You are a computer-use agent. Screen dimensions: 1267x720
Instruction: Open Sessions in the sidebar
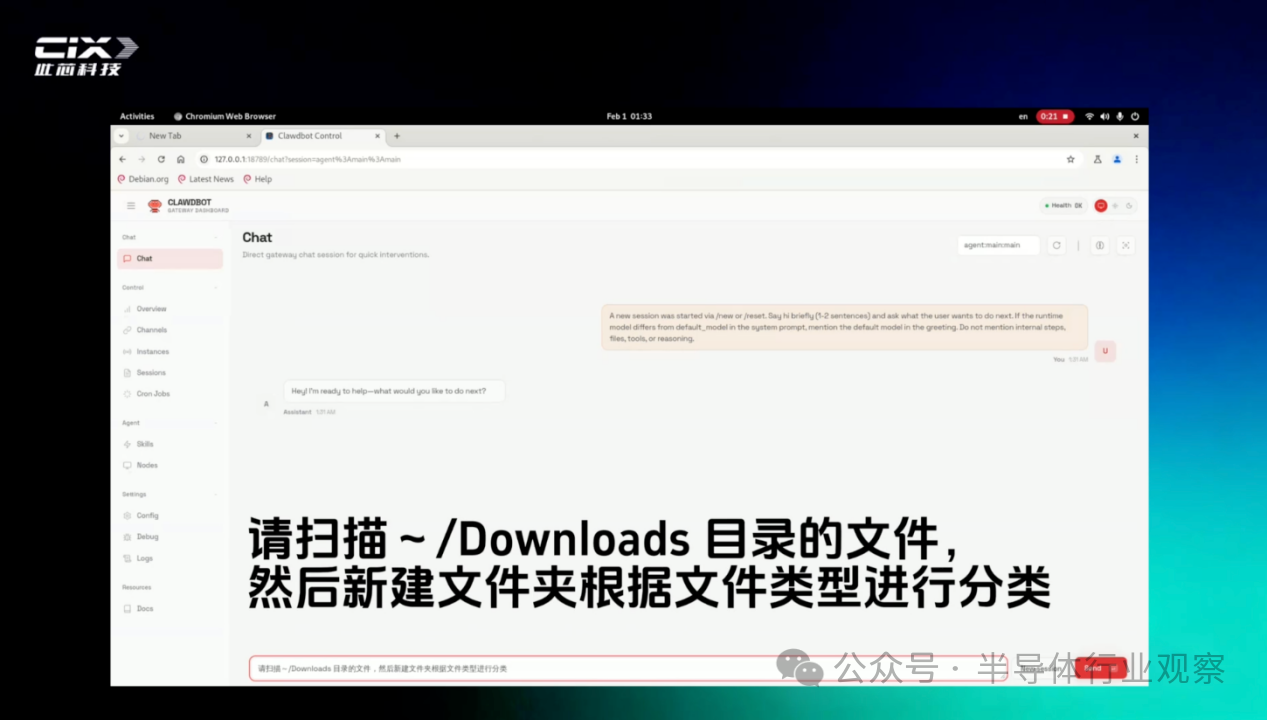coord(151,373)
